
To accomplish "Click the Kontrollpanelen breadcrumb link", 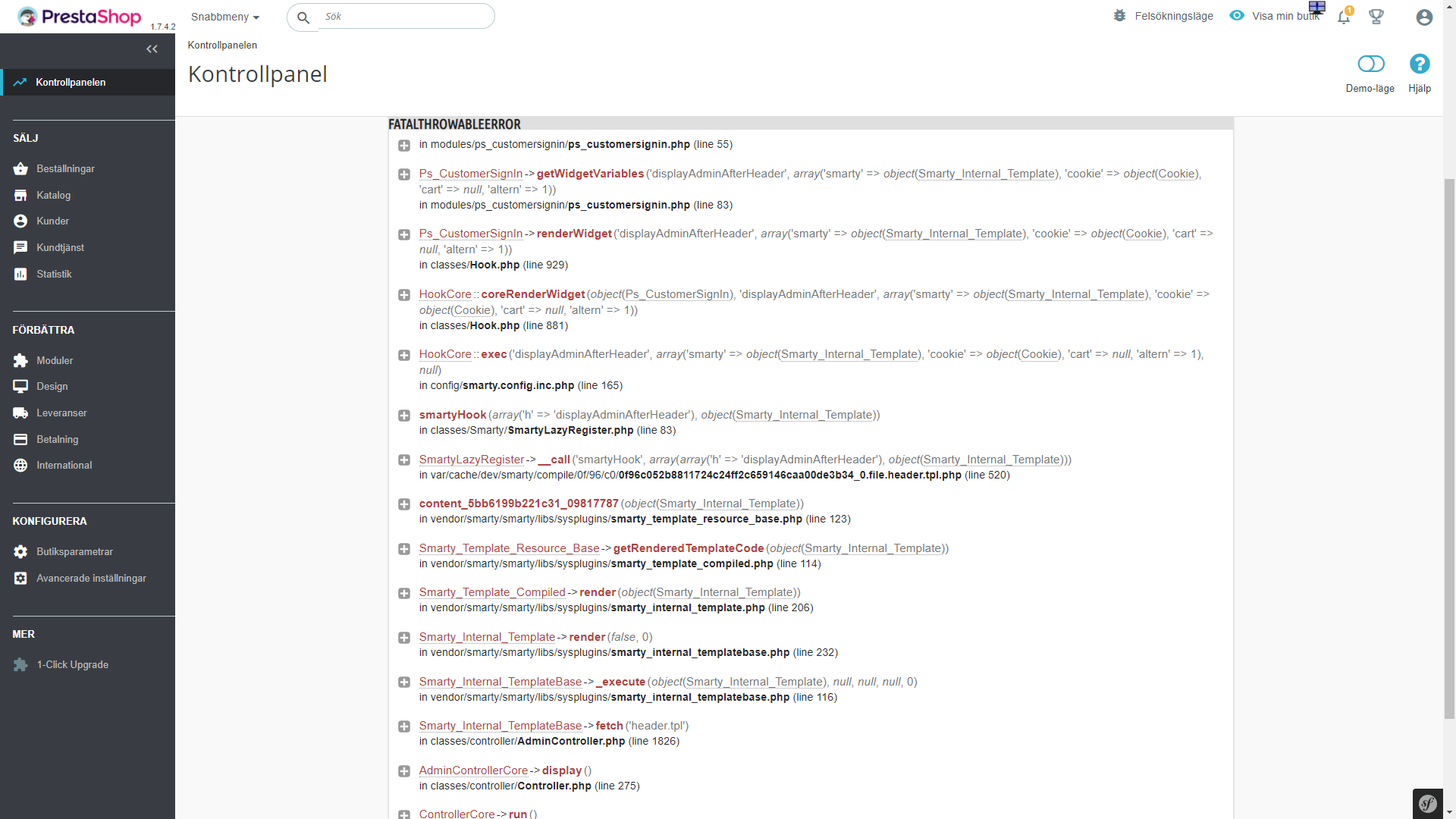I will pos(222,45).
